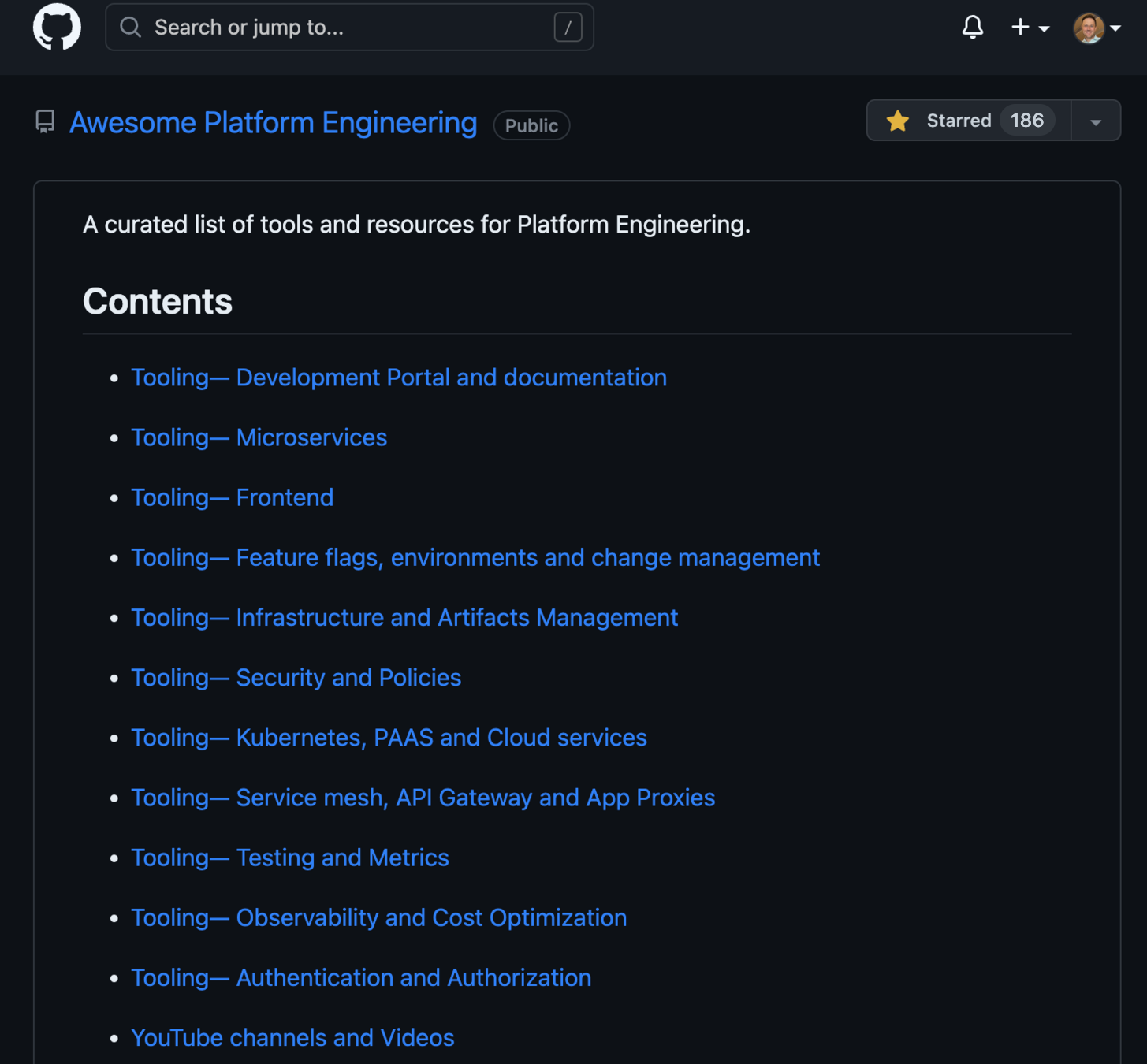Open the user avatar menu
The image size is (1147, 1064).
coord(1097,28)
